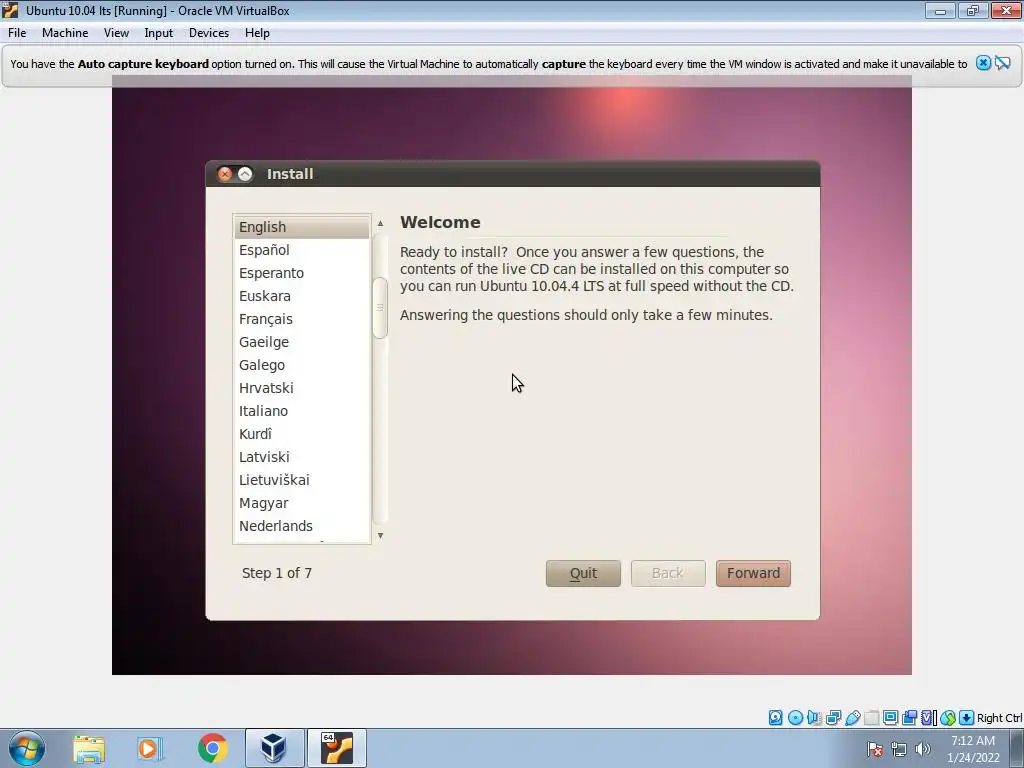Screen dimensions: 1024x768
Task: Open the volume speaker tray icon
Action: (923, 749)
